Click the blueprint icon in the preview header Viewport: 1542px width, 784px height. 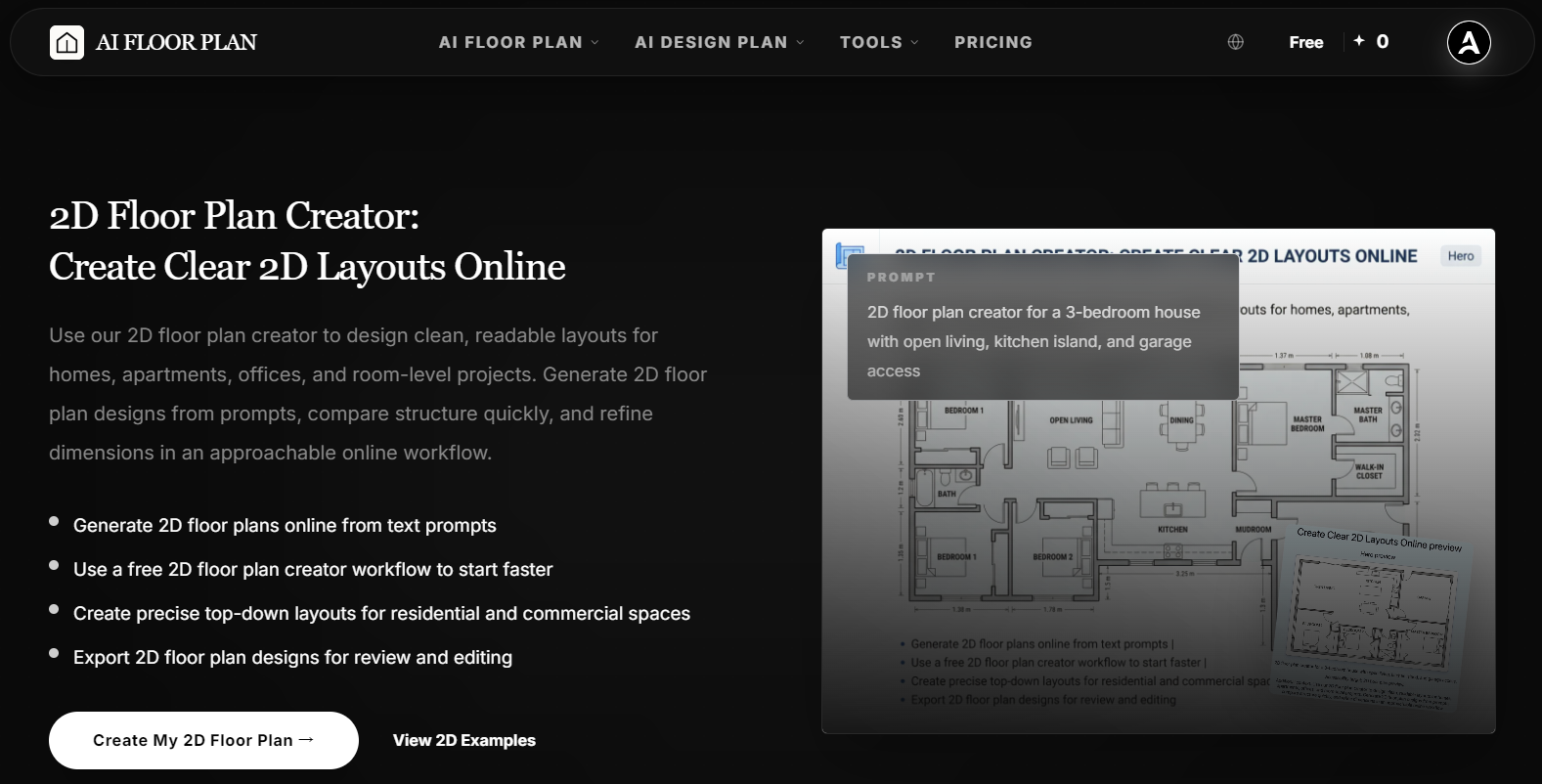pos(850,256)
